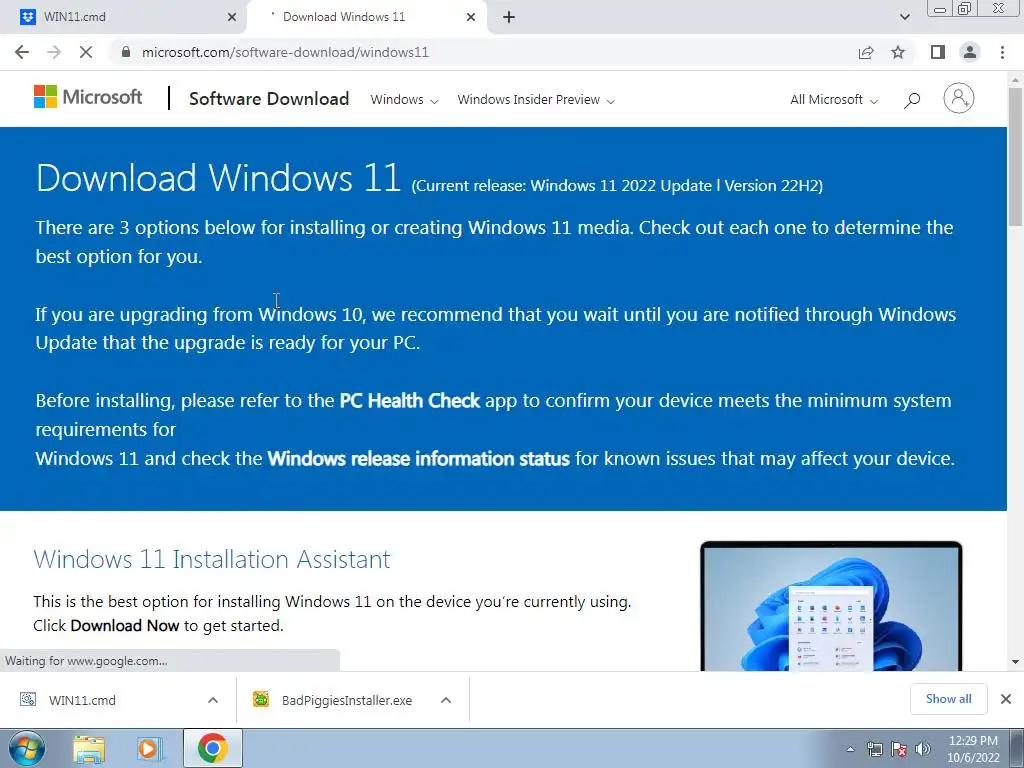Click the browser back arrow
The image size is (1024, 768).
[x=22, y=52]
